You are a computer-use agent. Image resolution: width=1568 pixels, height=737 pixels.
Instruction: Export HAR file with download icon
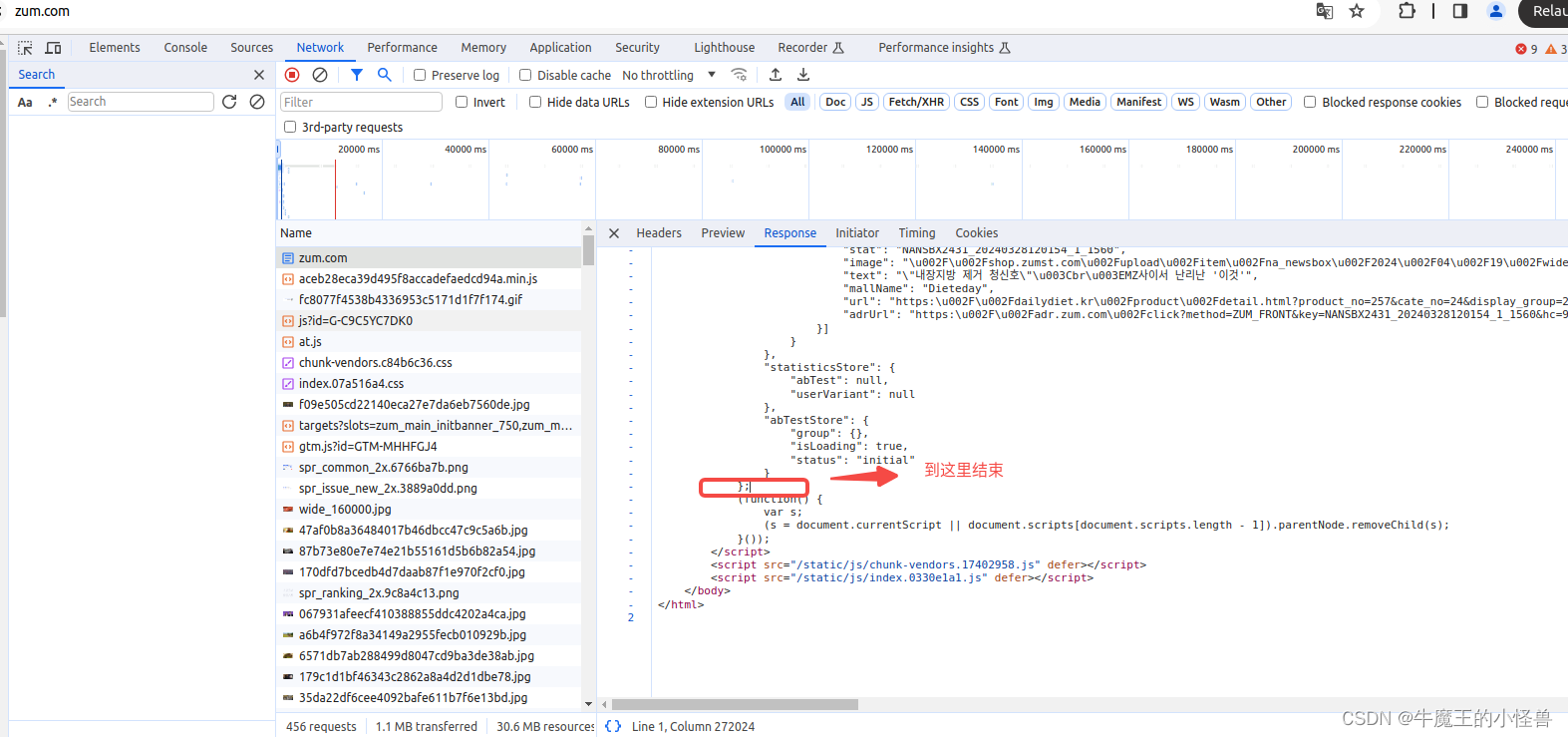pyautogui.click(x=803, y=75)
